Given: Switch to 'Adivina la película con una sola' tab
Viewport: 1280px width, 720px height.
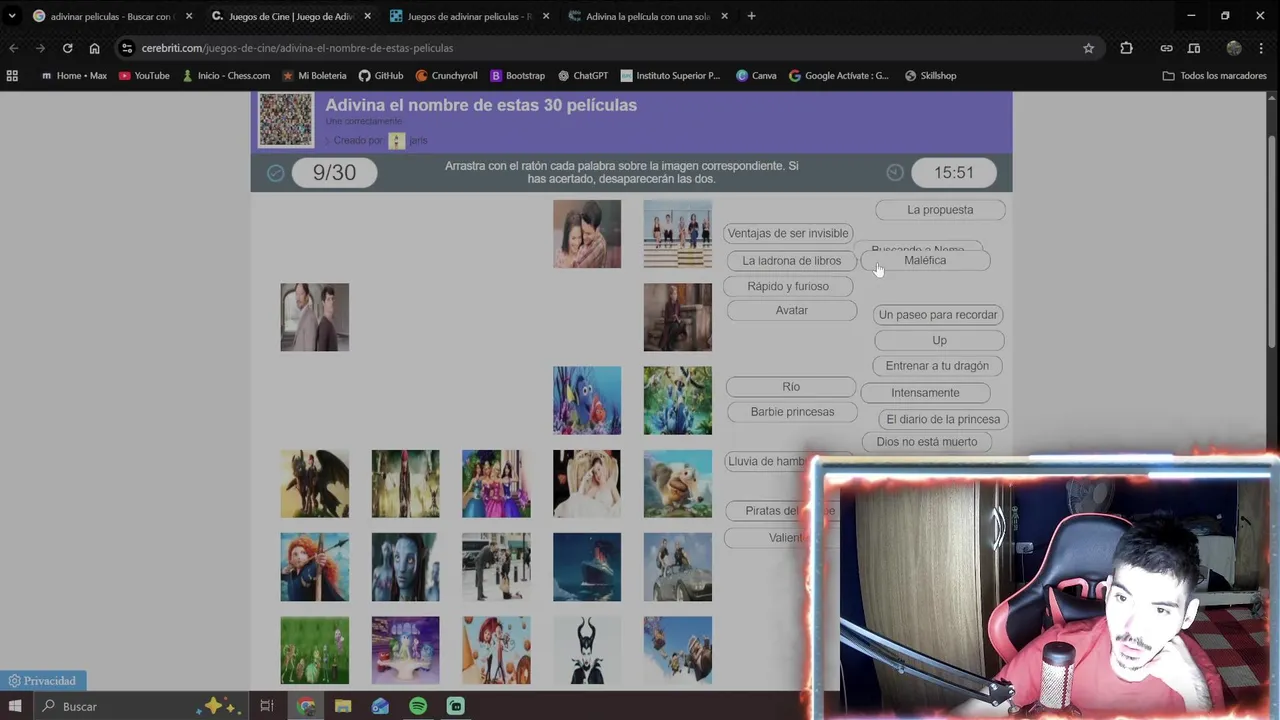Looking at the screenshot, I should tap(647, 16).
